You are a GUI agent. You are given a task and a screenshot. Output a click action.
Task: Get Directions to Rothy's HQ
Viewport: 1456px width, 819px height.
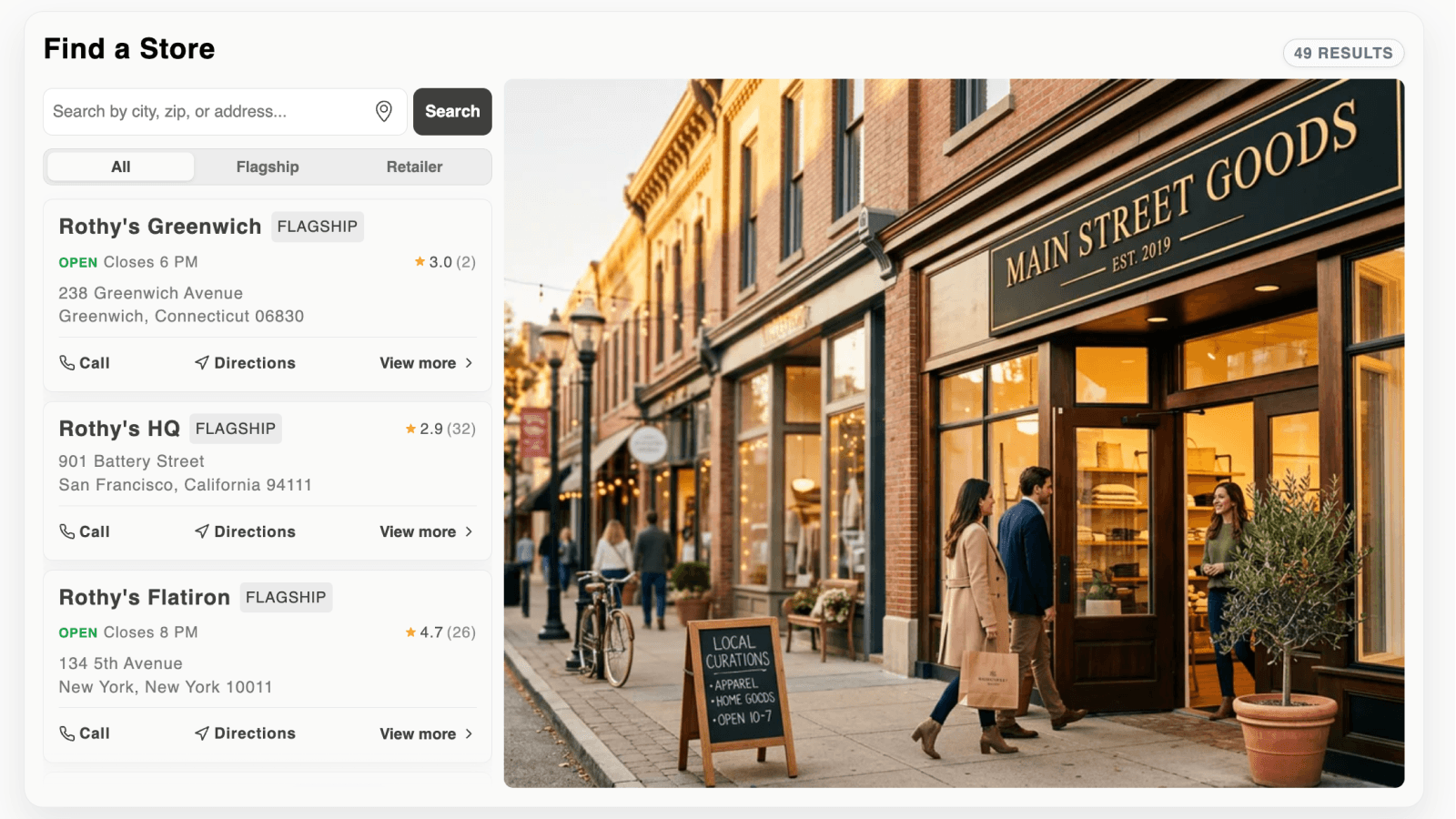tap(245, 531)
